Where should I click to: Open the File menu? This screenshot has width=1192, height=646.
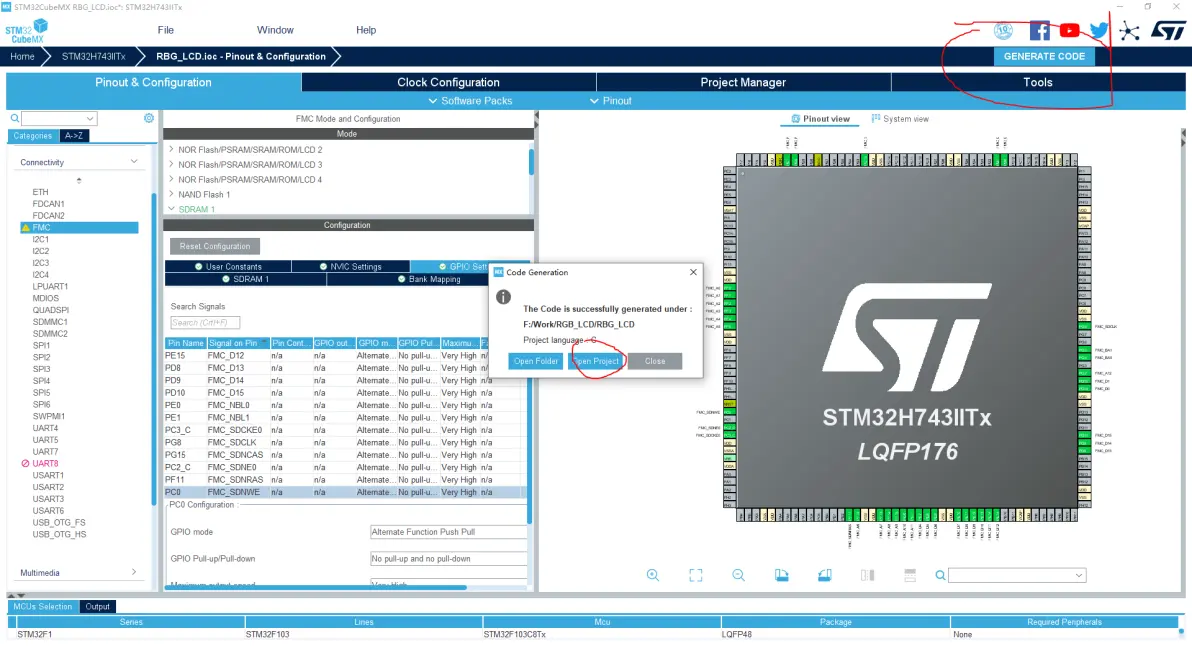(x=166, y=30)
